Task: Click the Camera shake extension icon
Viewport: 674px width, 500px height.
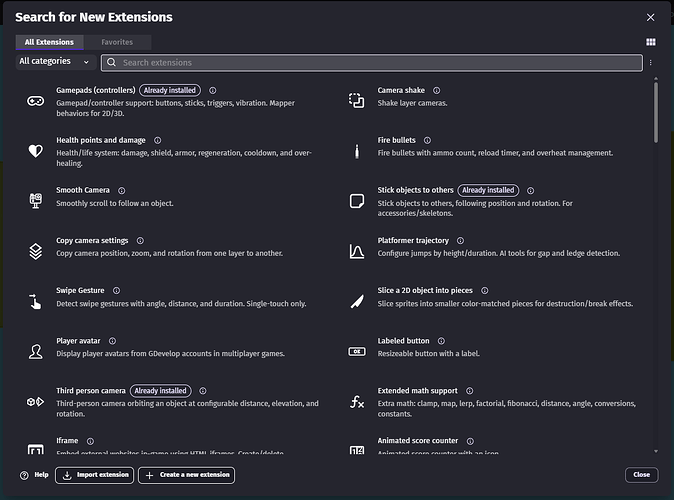Action: point(356,101)
